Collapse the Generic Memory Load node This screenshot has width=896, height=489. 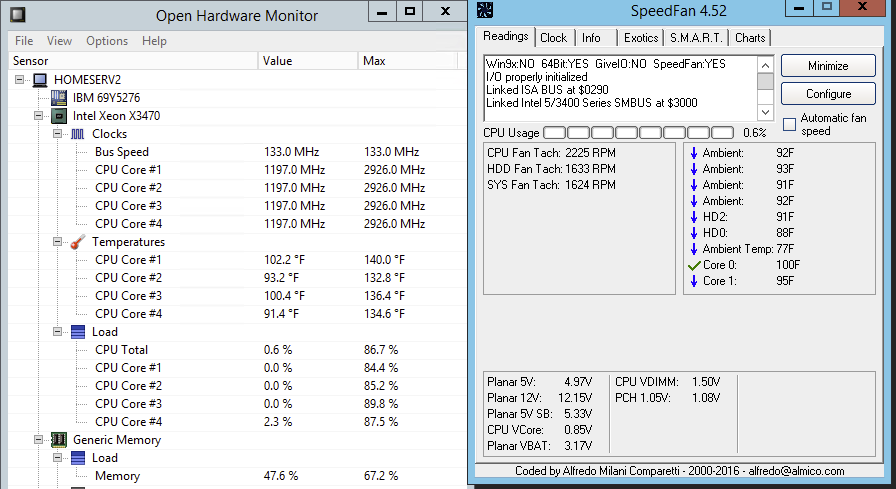click(57, 458)
